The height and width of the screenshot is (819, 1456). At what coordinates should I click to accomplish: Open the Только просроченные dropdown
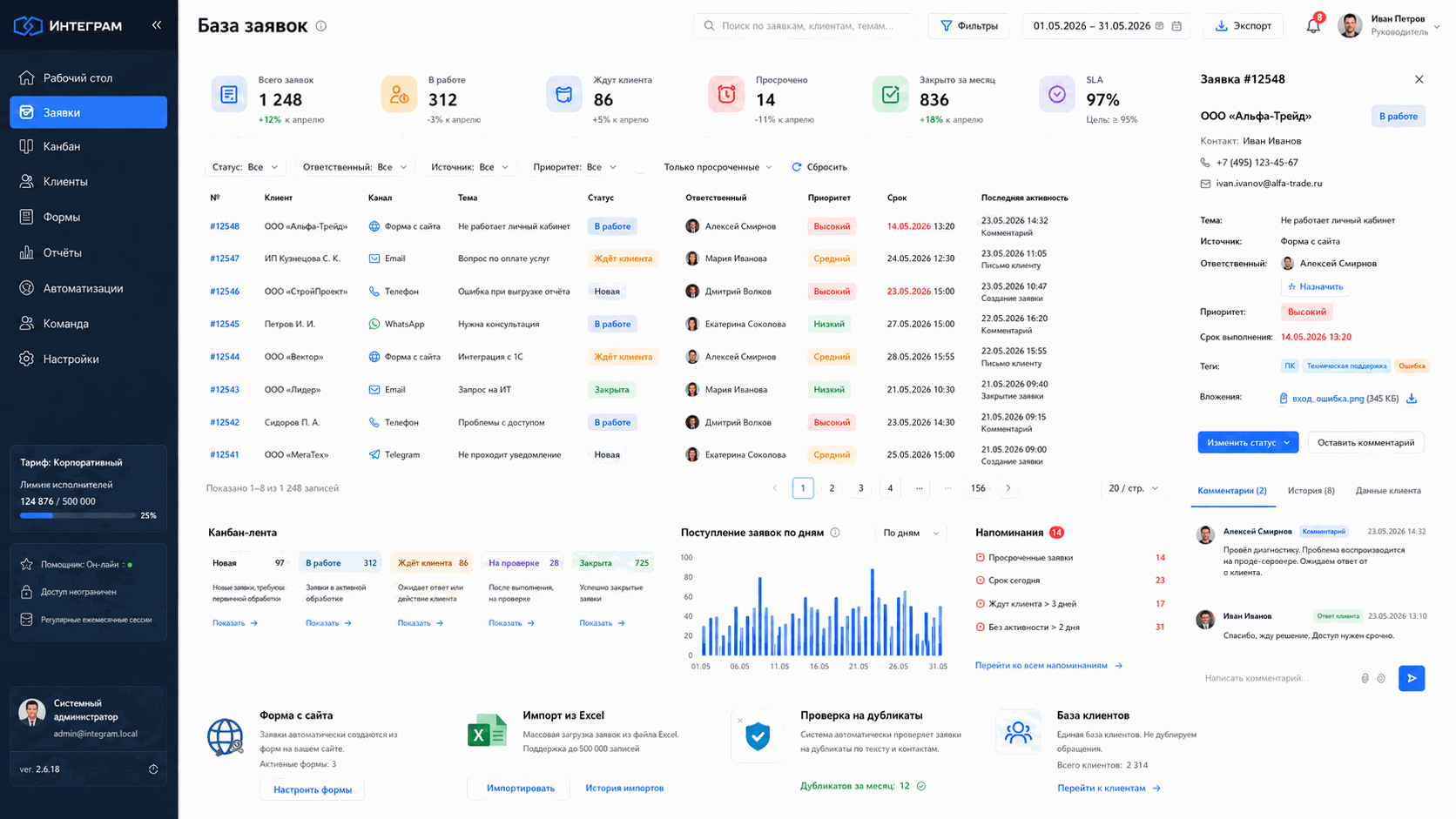pyautogui.click(x=718, y=167)
